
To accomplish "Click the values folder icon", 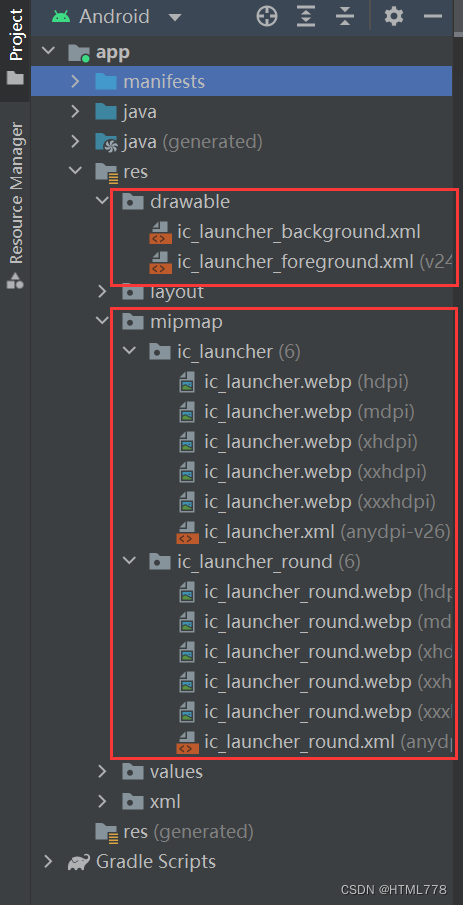I will (133, 772).
